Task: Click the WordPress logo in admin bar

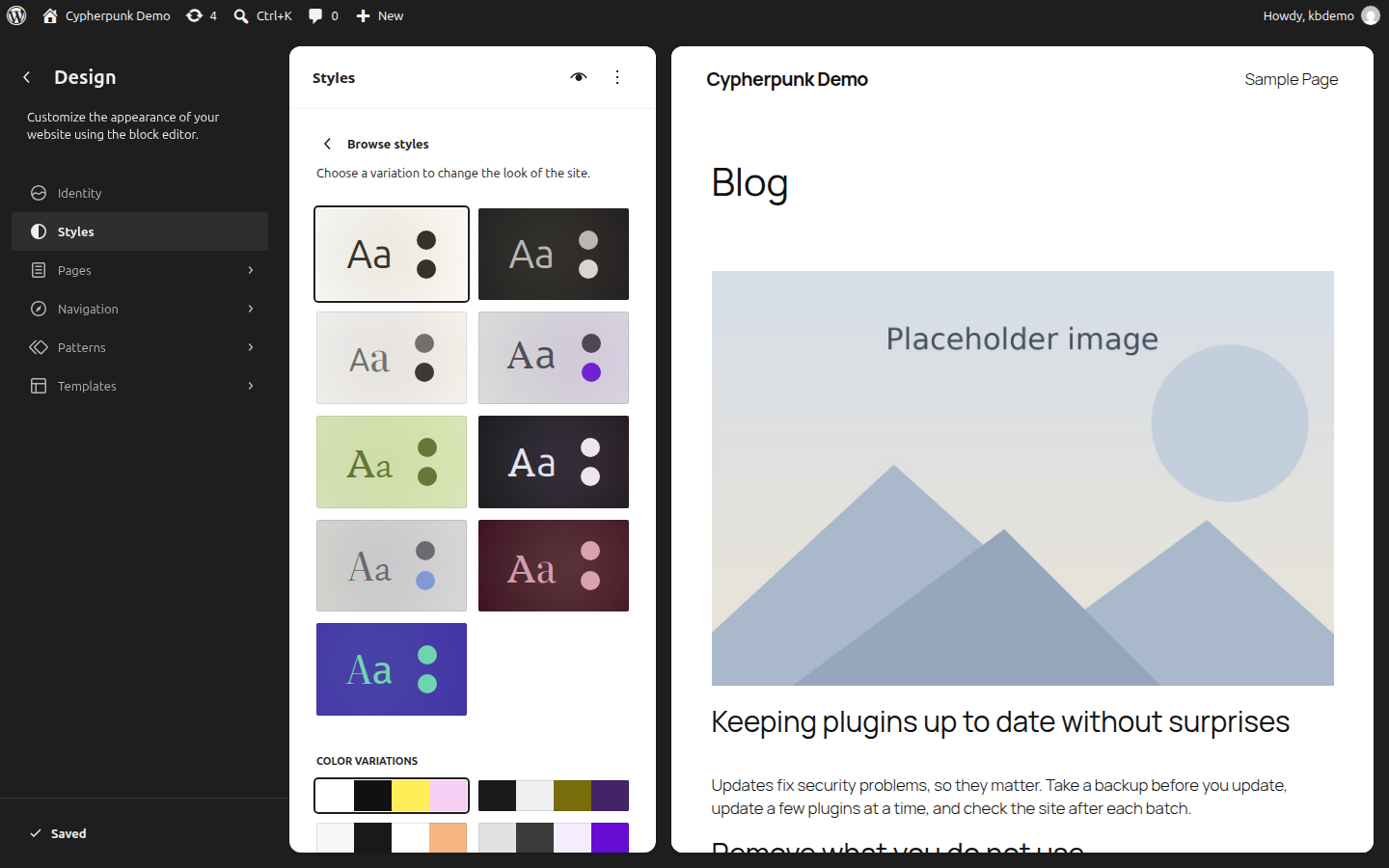Action: [x=16, y=15]
